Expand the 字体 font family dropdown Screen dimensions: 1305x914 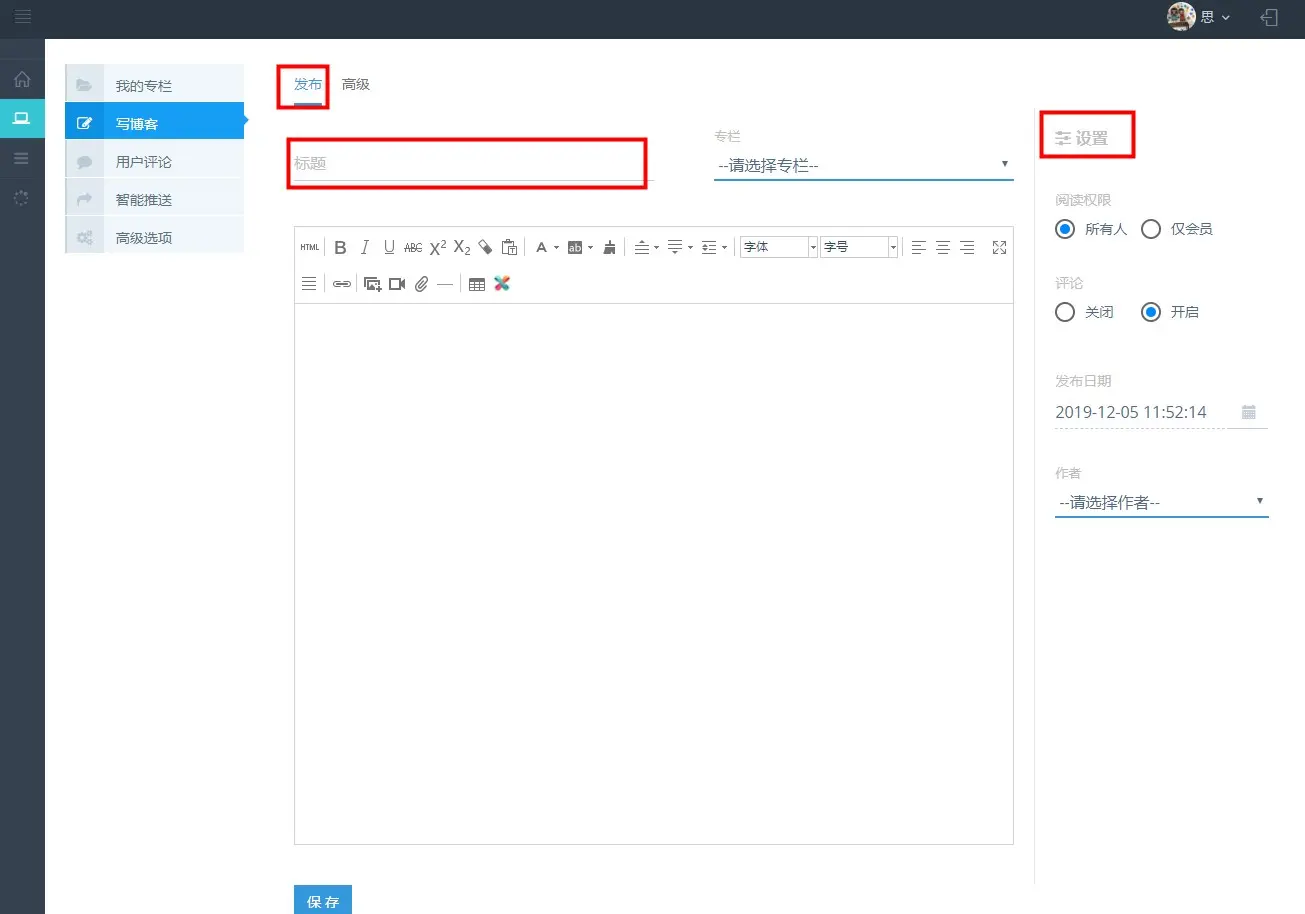[813, 247]
